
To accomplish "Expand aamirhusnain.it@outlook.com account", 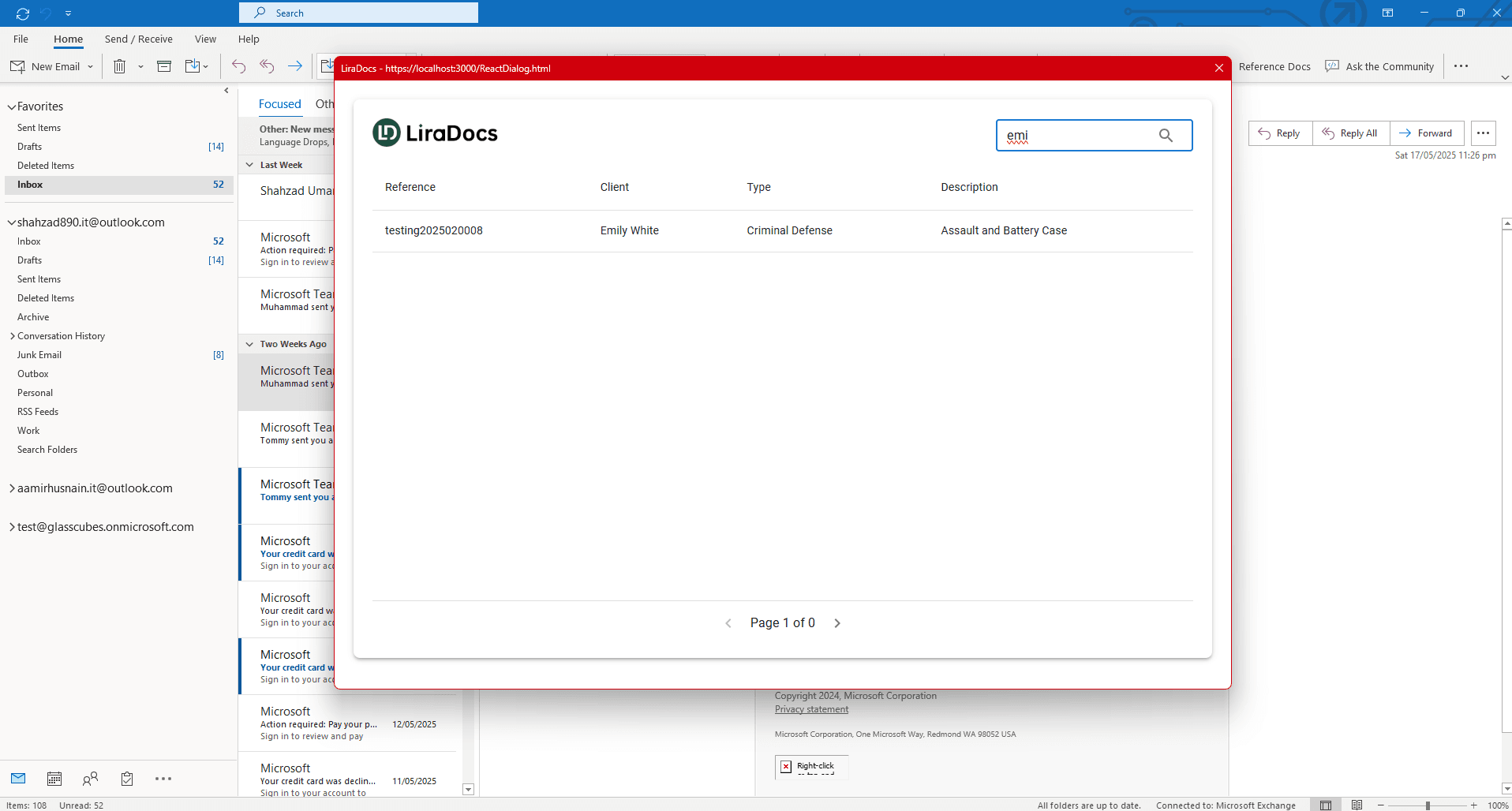I will 12,488.
